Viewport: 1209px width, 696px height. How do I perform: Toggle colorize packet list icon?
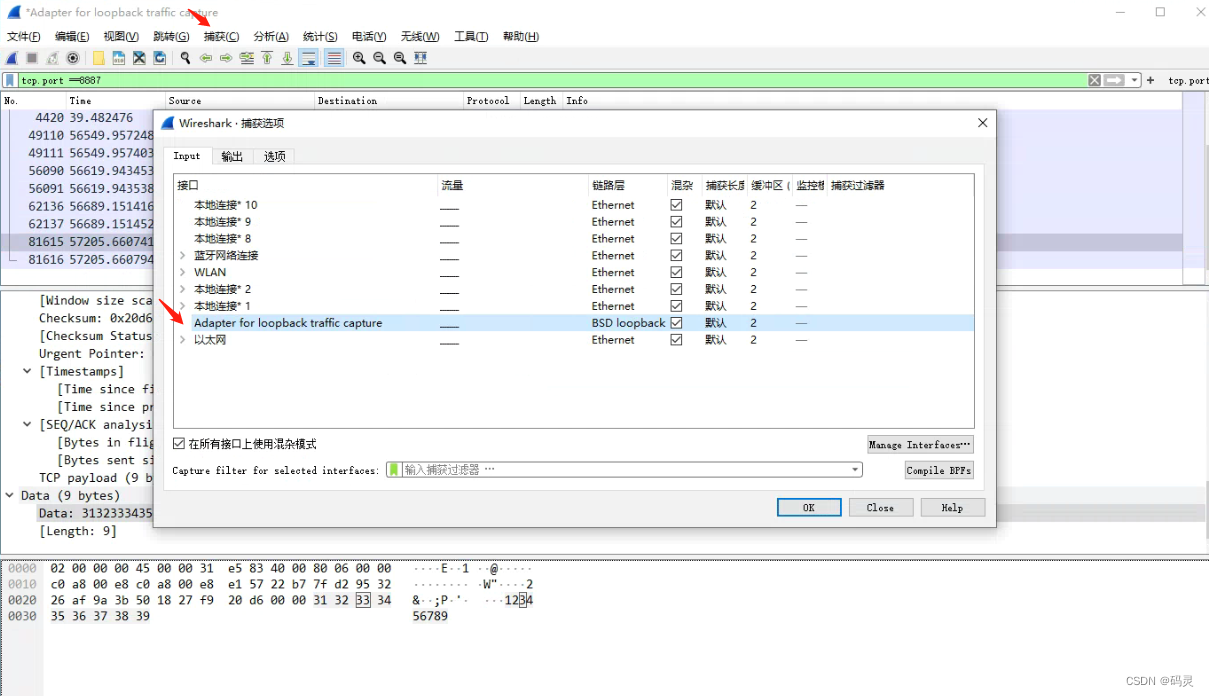pos(334,58)
